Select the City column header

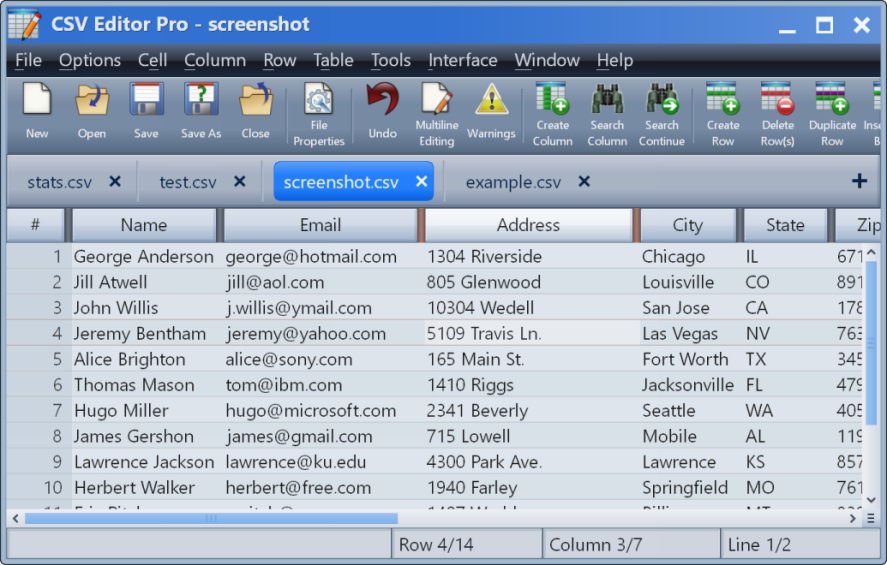687,225
